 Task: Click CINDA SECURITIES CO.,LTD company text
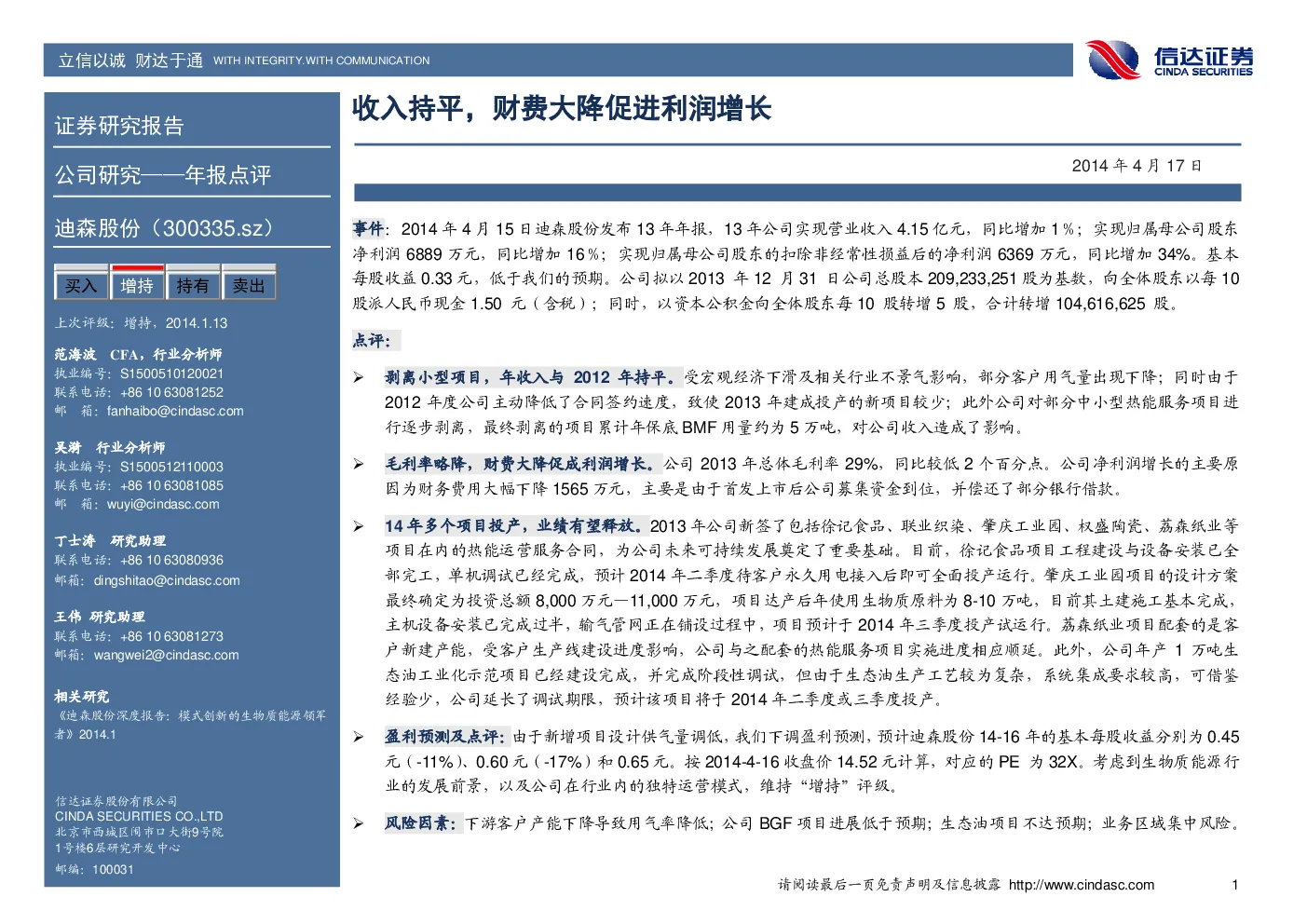(x=139, y=816)
